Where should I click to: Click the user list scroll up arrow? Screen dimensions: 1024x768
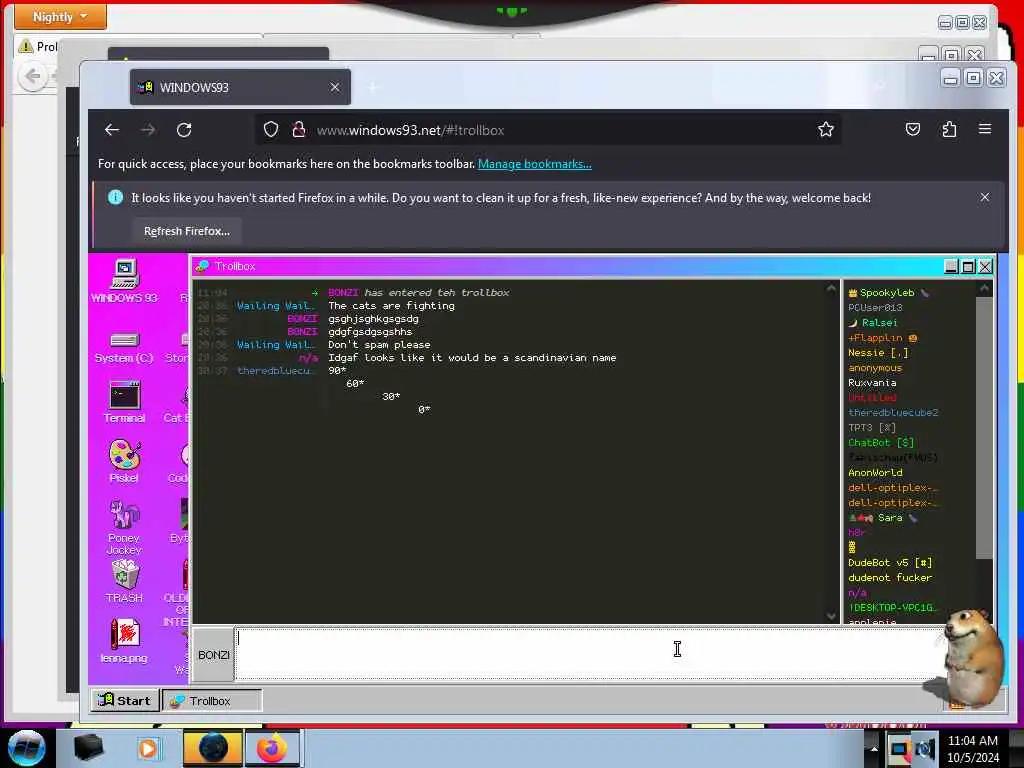tap(985, 288)
